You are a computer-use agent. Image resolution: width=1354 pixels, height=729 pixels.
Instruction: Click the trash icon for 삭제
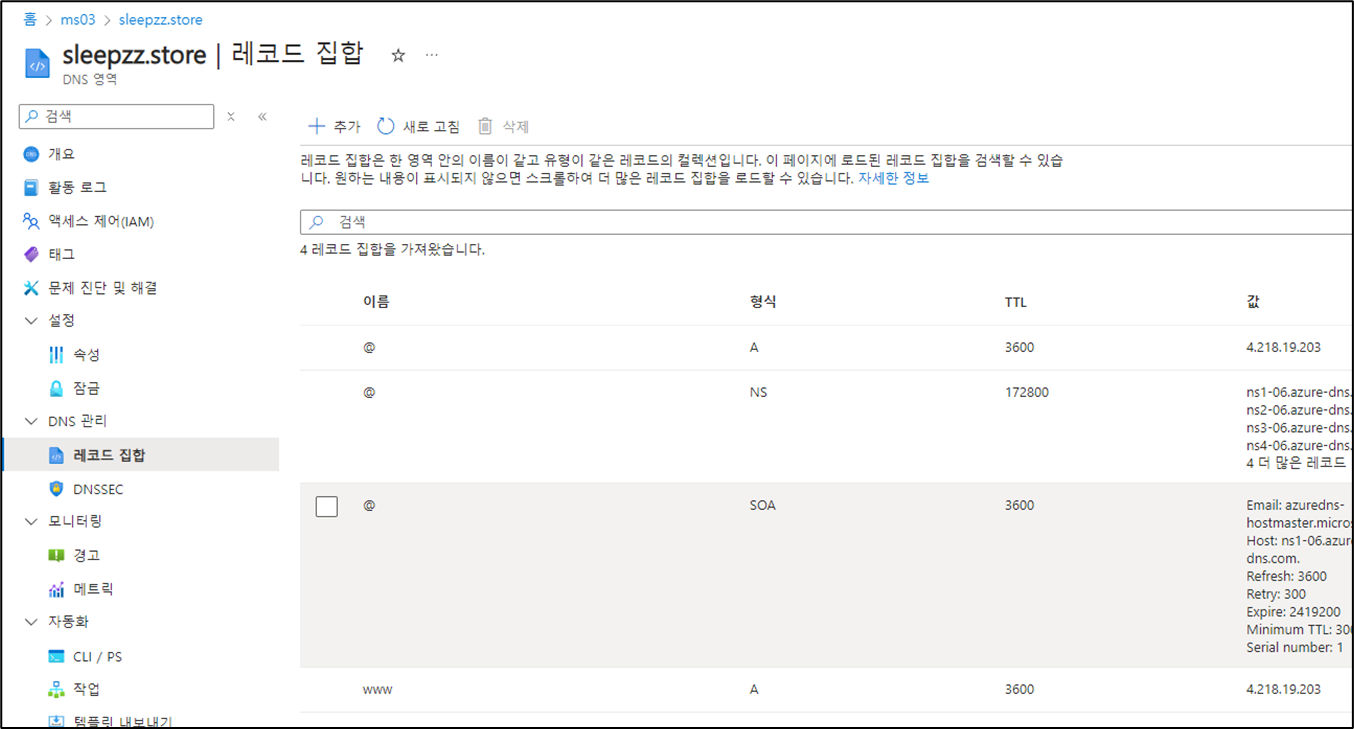(485, 126)
